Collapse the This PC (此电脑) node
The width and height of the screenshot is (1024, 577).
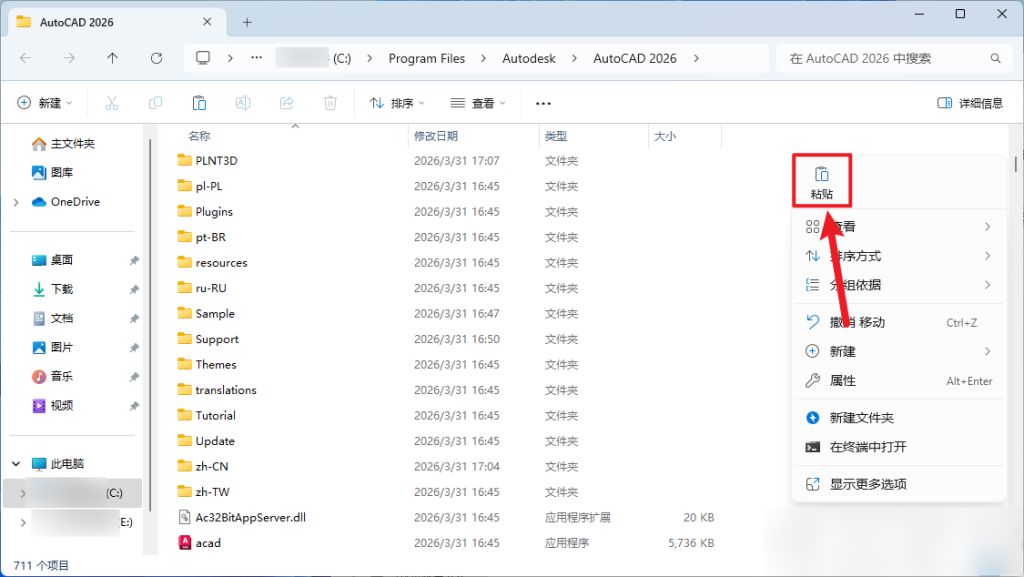pos(16,464)
